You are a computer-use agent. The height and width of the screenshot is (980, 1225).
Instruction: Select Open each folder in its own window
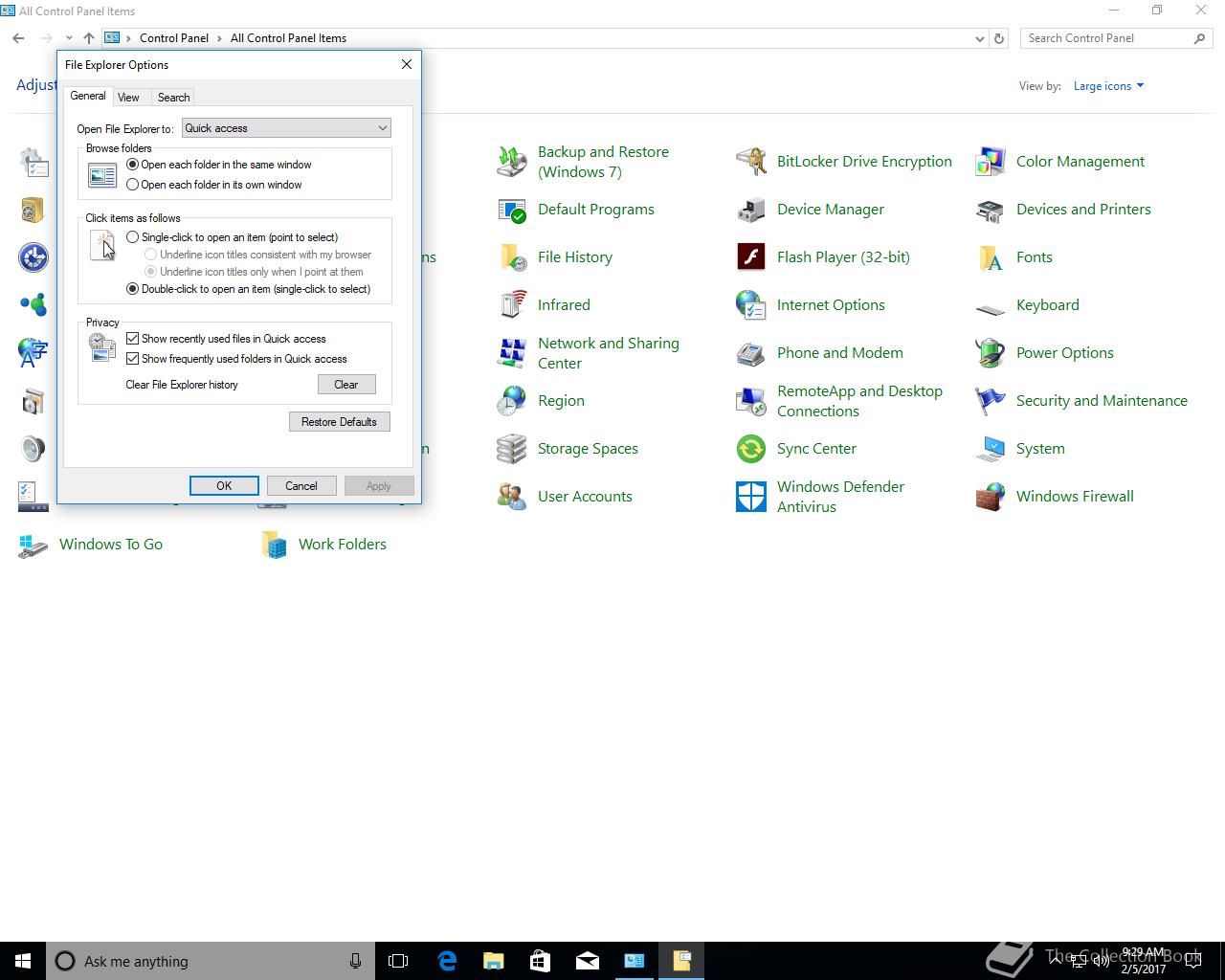(x=133, y=185)
